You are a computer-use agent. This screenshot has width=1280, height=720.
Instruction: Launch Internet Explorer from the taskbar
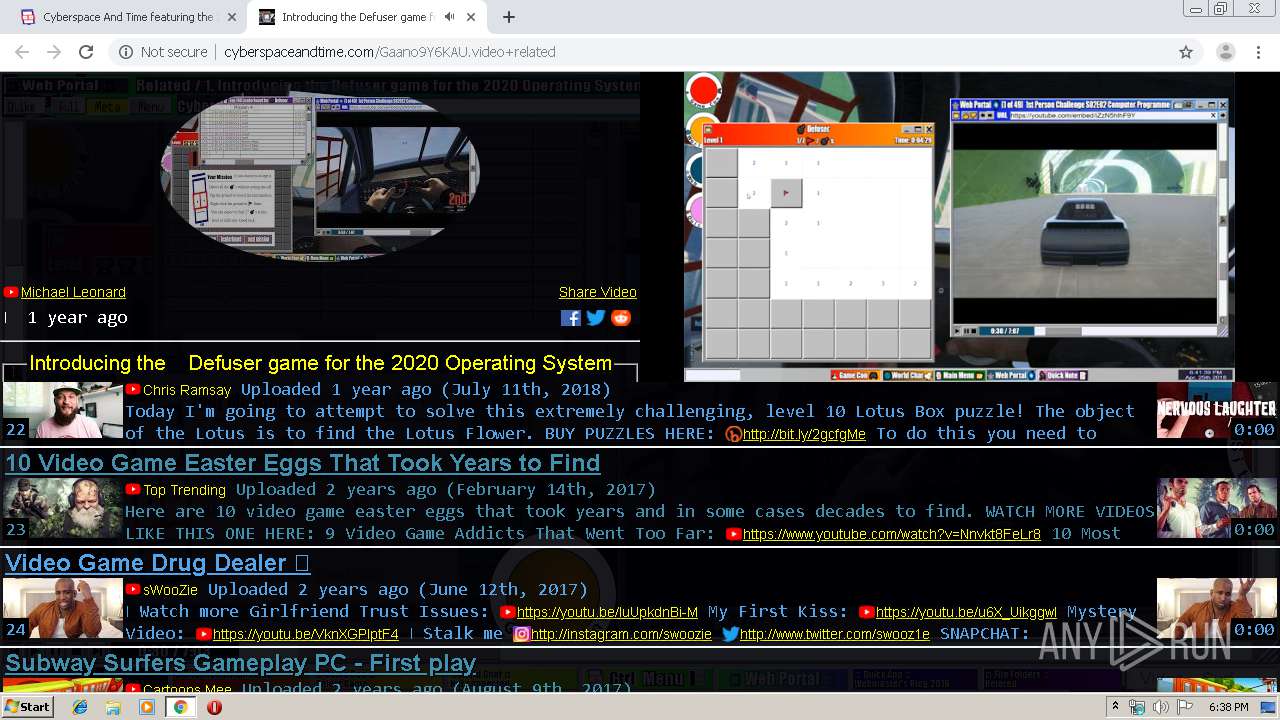tap(80, 707)
